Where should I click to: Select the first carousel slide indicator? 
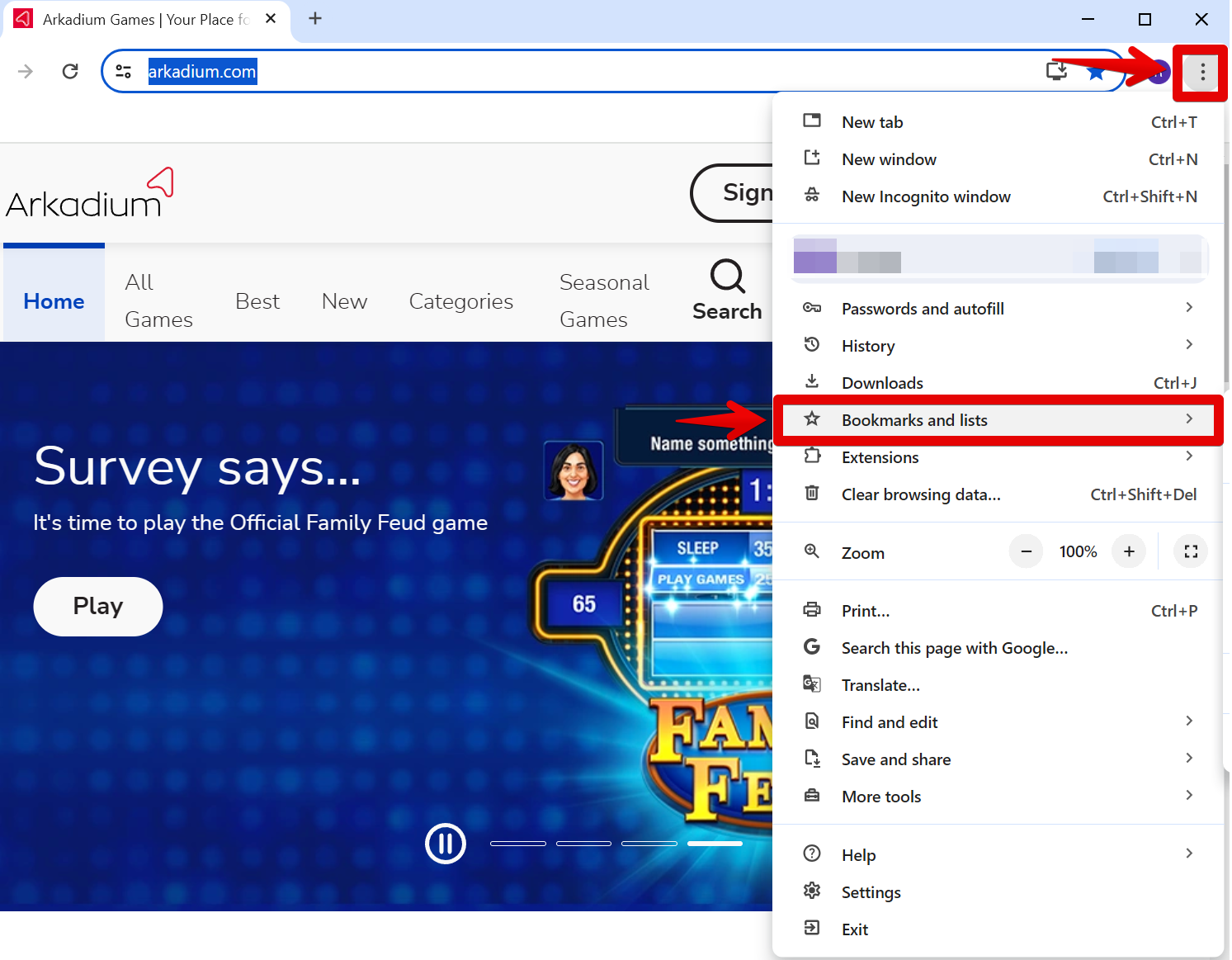pos(518,844)
